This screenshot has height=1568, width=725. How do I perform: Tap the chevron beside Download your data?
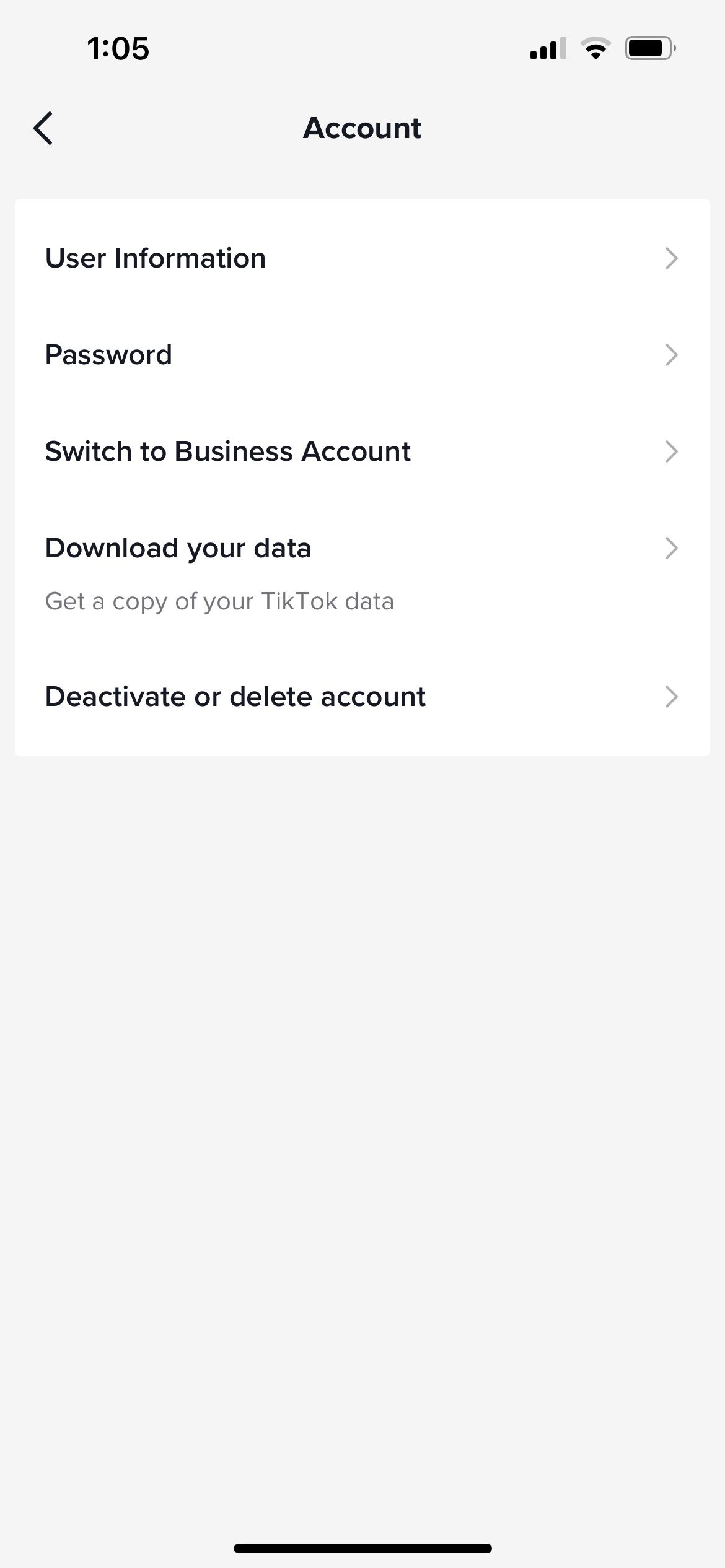coord(671,548)
